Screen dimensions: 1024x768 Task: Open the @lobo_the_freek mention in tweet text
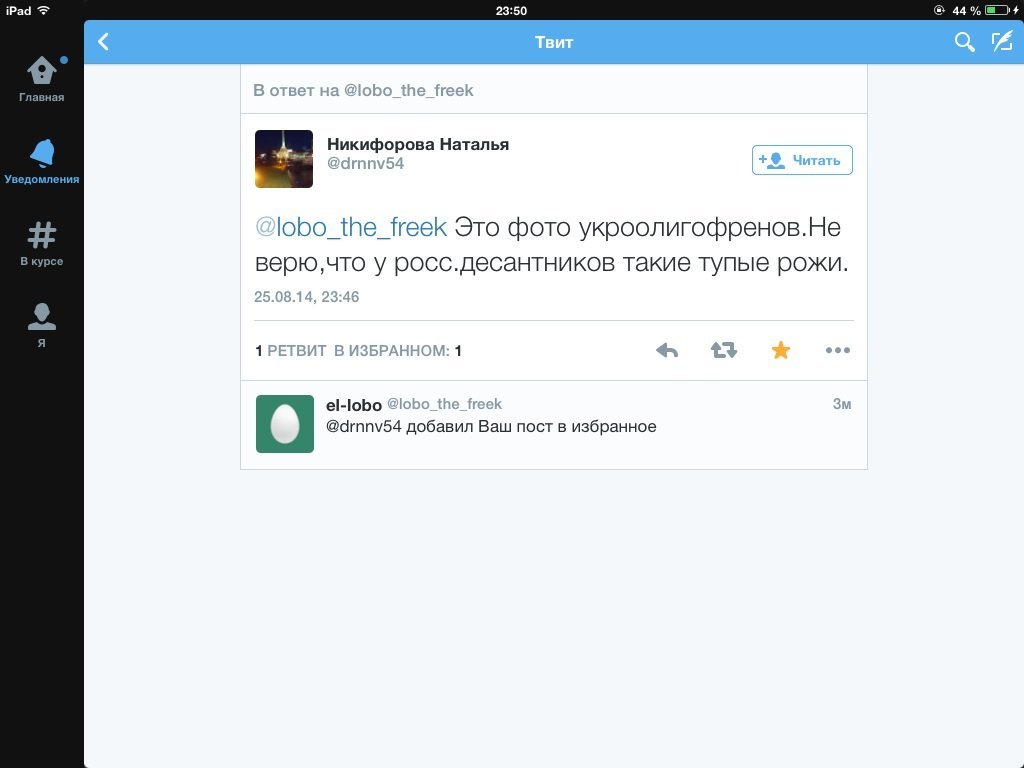351,227
